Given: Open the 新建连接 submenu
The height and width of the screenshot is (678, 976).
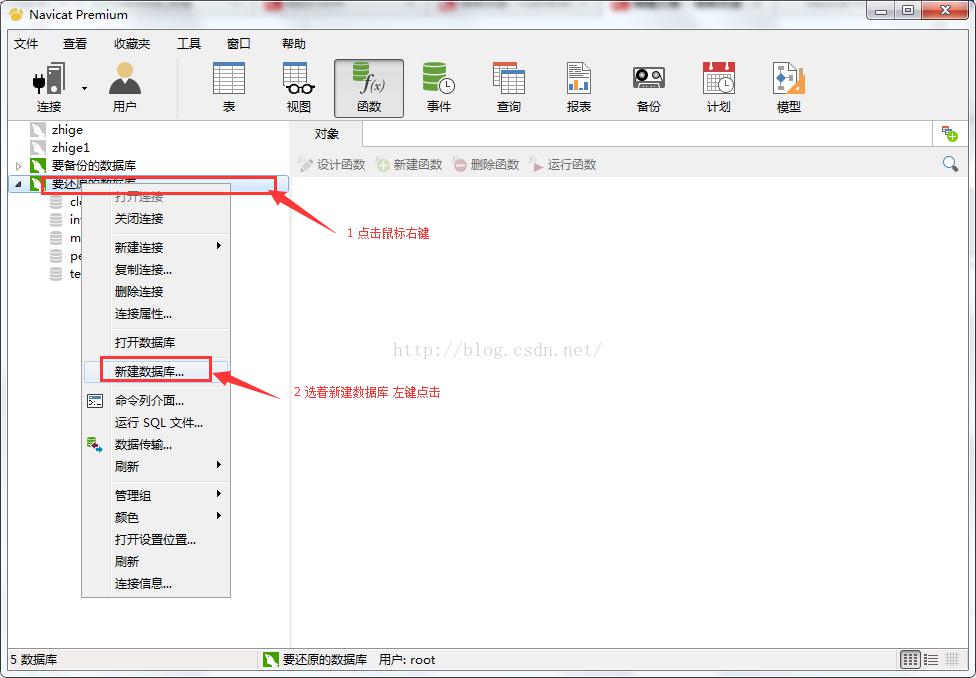Looking at the screenshot, I should tap(156, 247).
